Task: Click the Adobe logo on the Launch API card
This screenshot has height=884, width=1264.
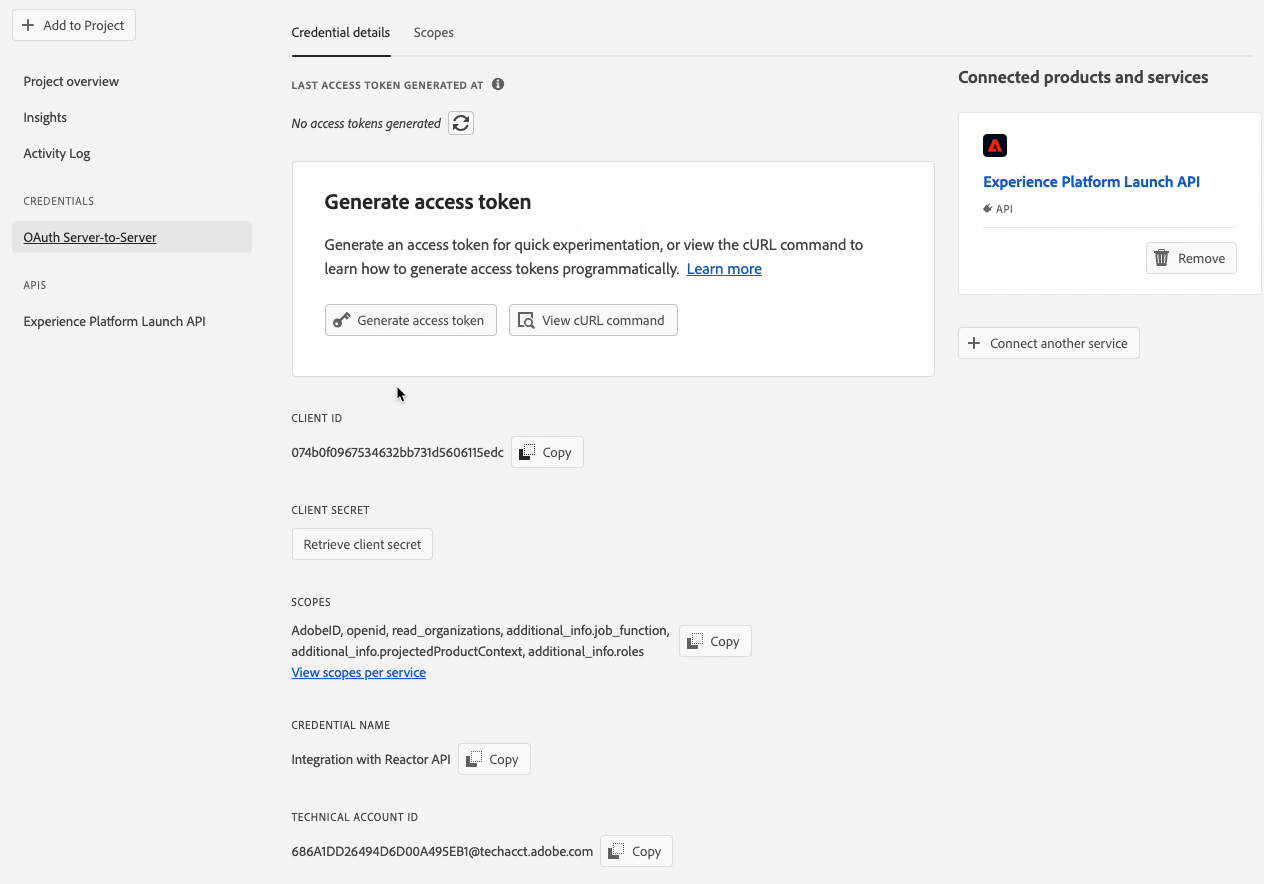Action: (994, 146)
